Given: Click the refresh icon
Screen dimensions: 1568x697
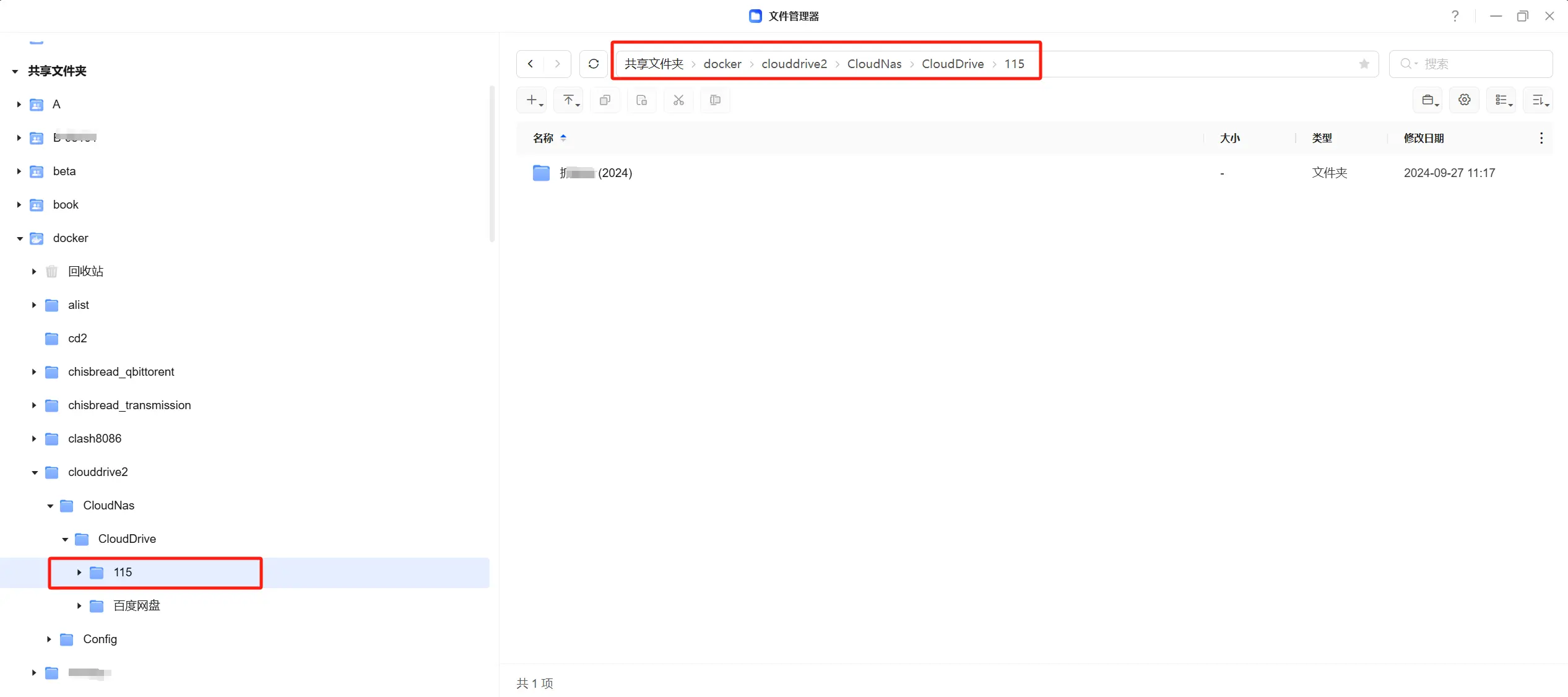Looking at the screenshot, I should coord(593,64).
